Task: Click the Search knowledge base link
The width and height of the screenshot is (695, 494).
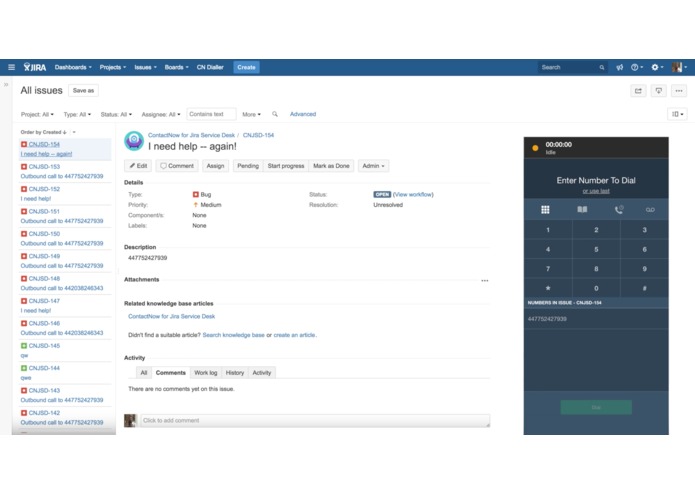Action: 233,335
